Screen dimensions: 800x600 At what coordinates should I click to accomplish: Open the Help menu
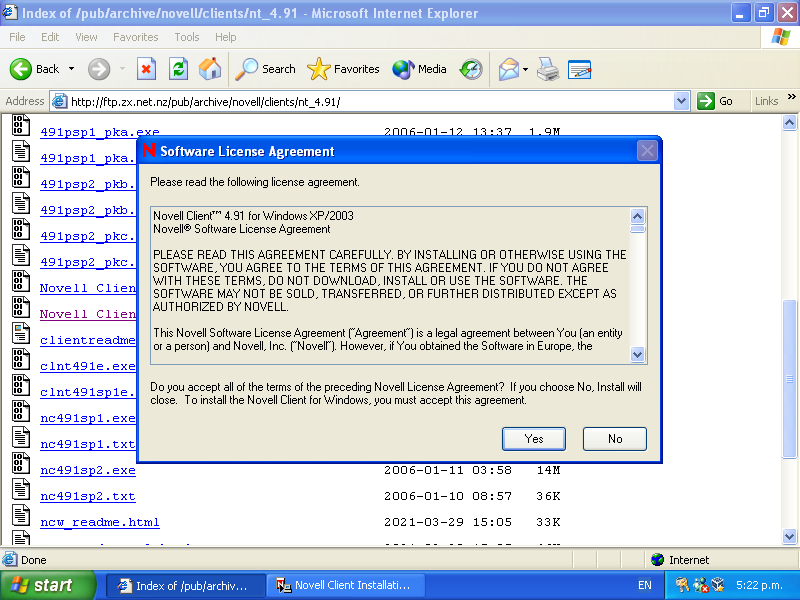pos(226,37)
